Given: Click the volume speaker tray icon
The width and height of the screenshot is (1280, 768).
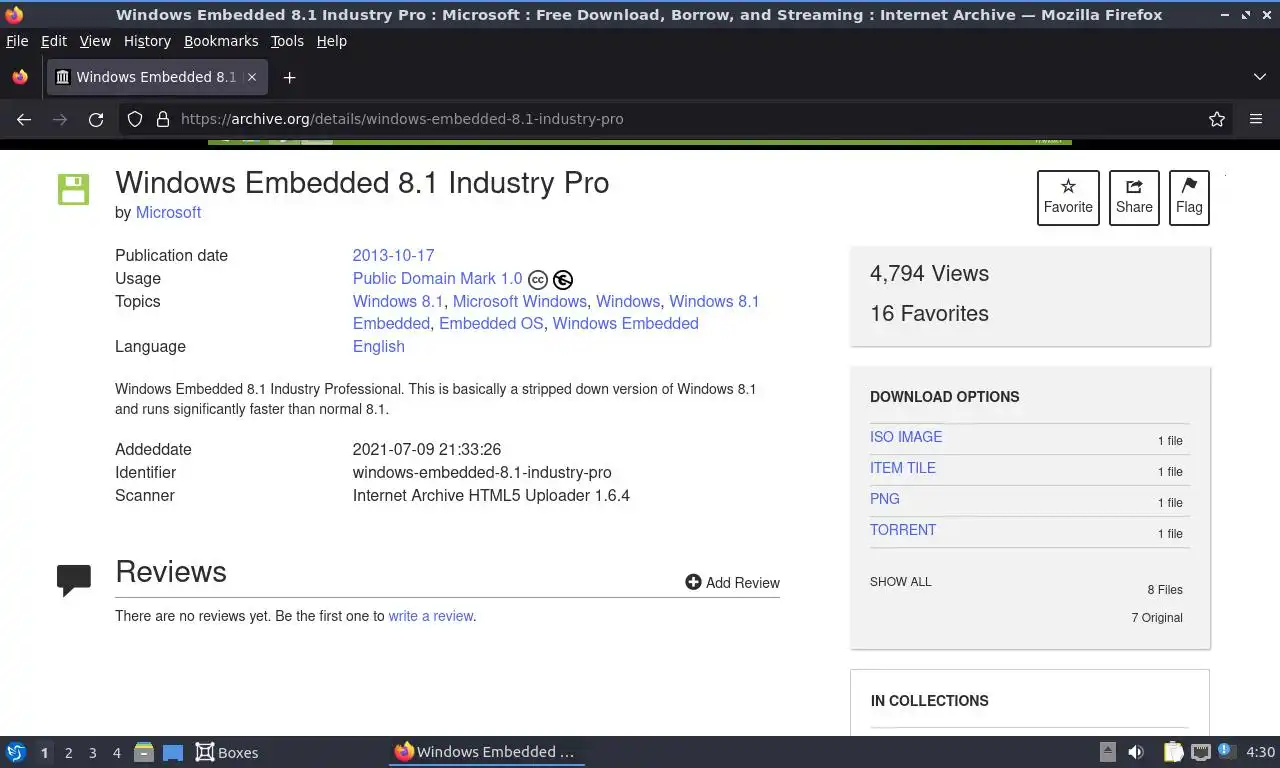Looking at the screenshot, I should coord(1136,752).
